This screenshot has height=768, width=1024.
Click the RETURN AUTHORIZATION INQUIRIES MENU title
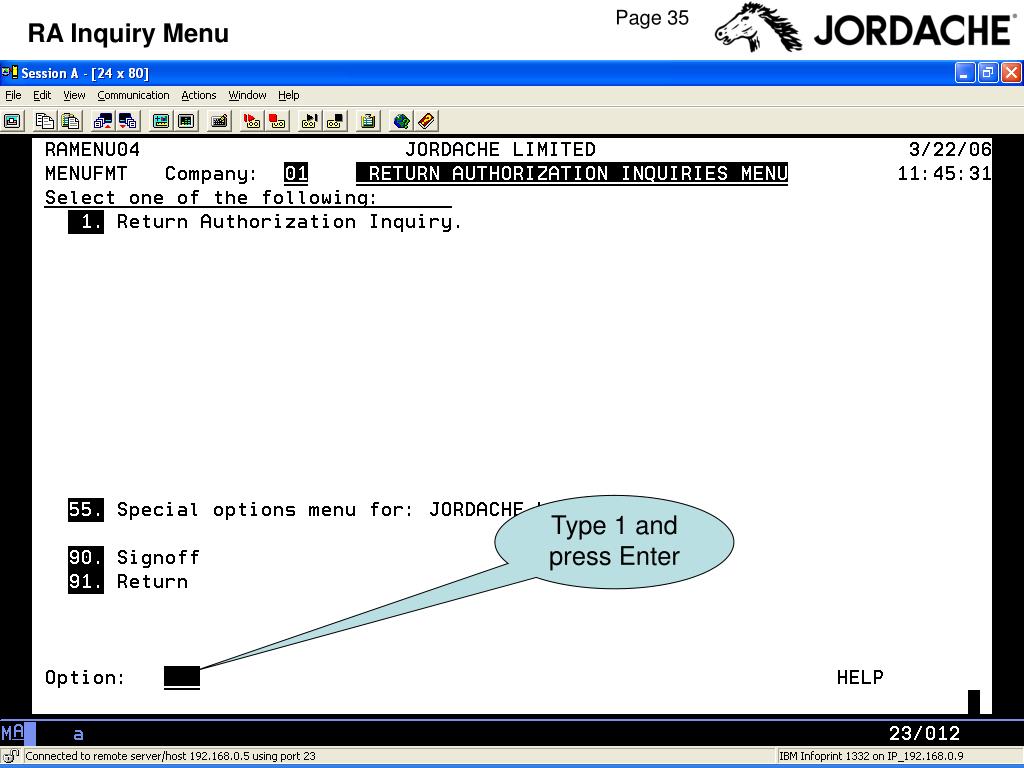pos(572,174)
